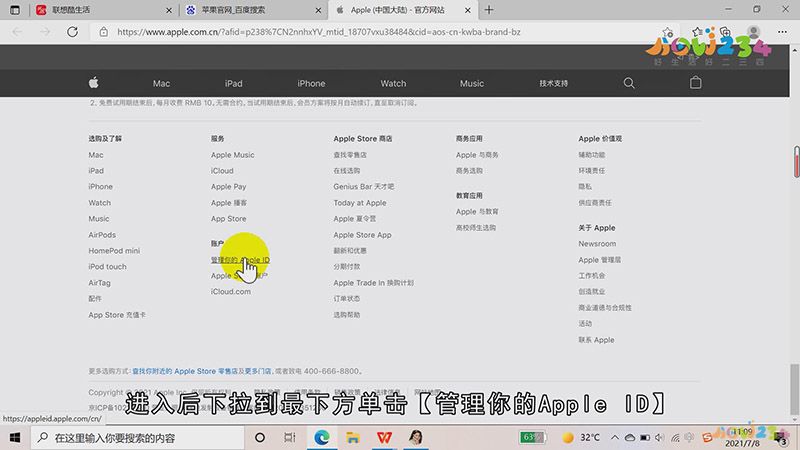This screenshot has width=800, height=450.
Task: Open the iPod touch footer link
Action: tap(107, 266)
